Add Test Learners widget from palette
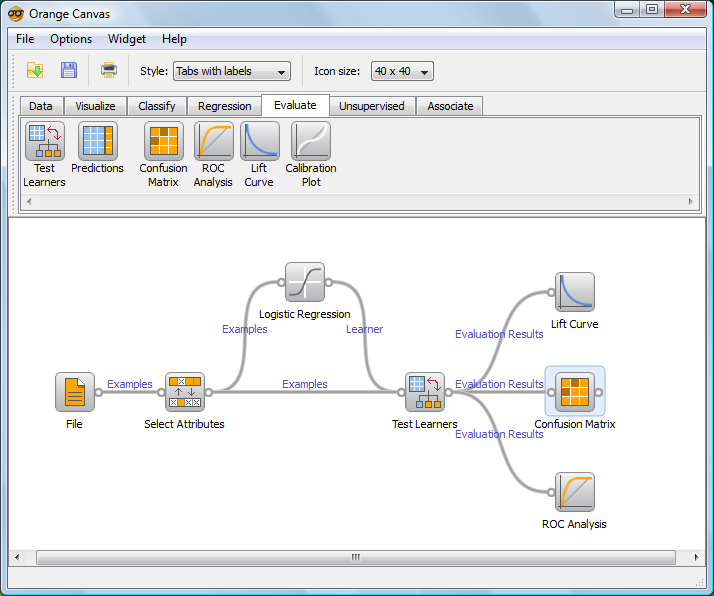Viewport: 714px width, 596px height. tap(45, 141)
